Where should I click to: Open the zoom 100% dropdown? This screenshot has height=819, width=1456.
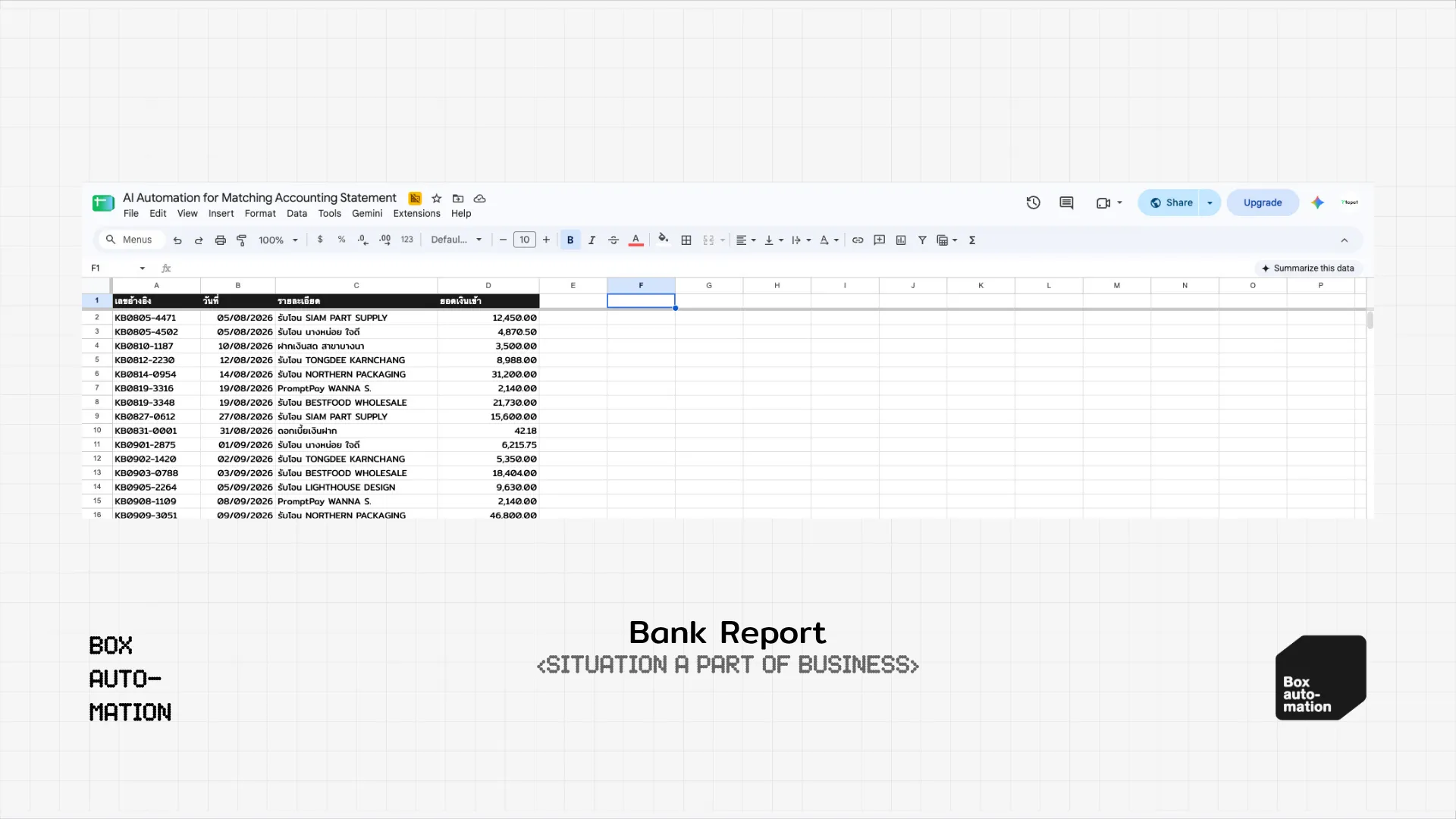click(278, 240)
